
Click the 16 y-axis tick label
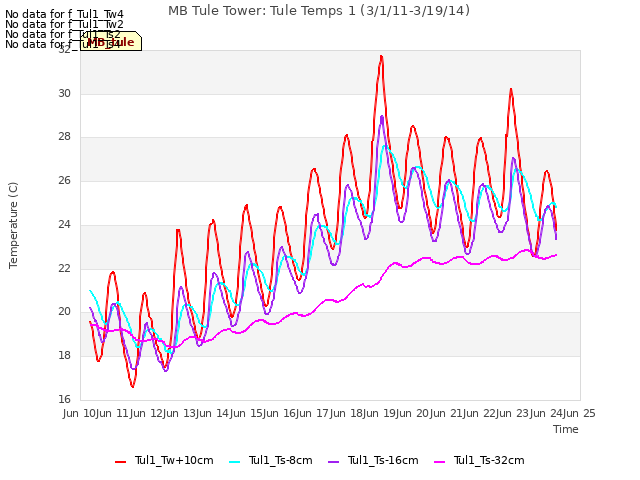(x=64, y=399)
